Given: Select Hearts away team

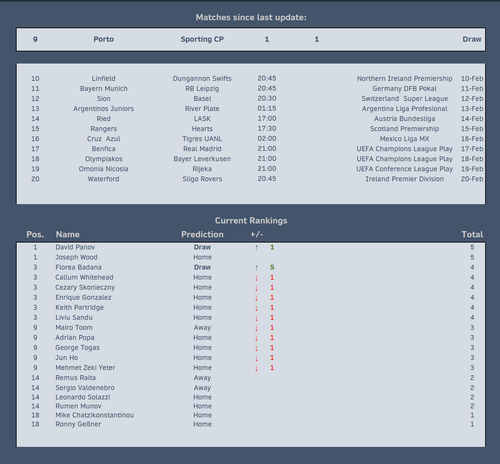Looking at the screenshot, I should (x=202, y=129).
